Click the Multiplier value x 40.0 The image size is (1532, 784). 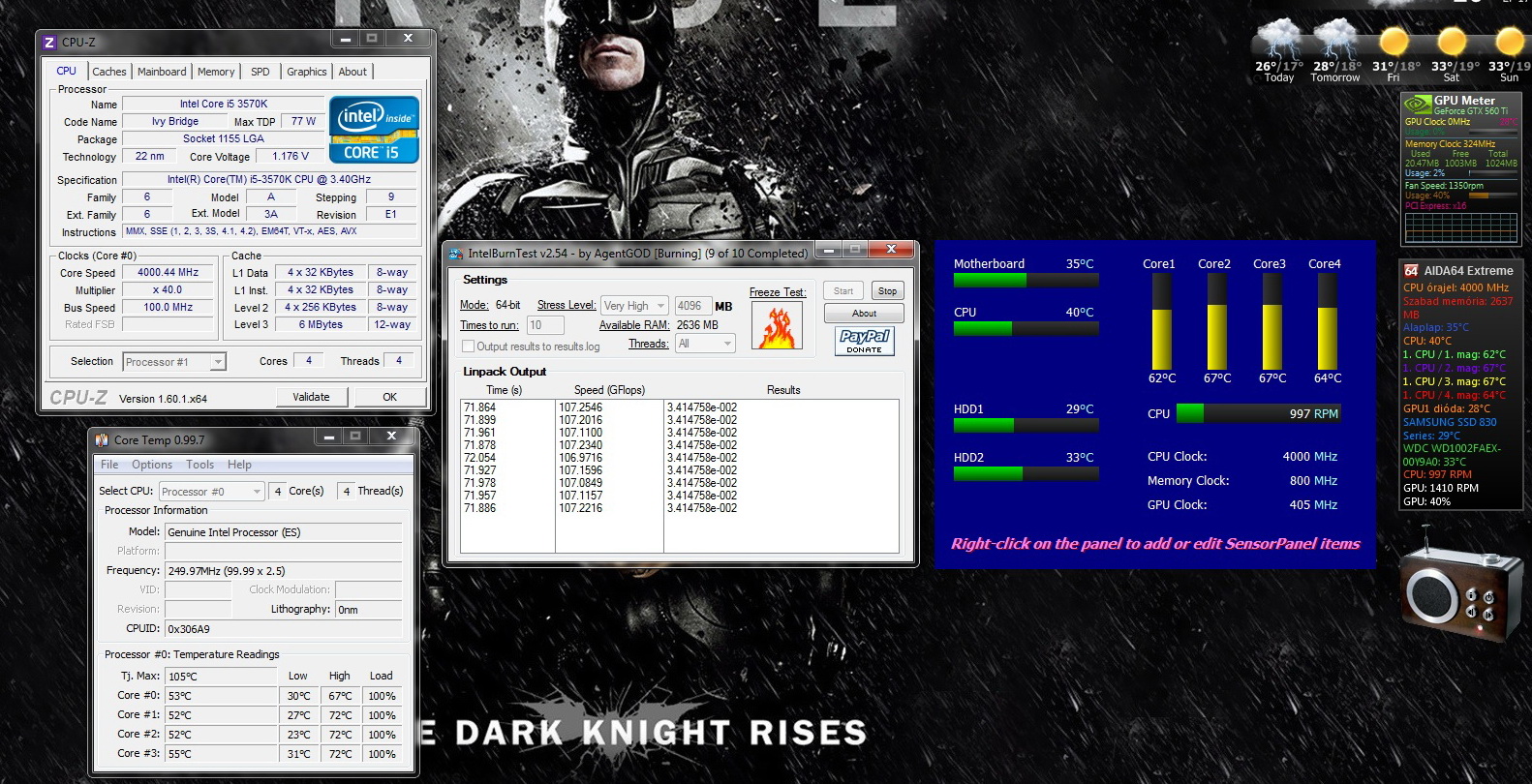coord(169,290)
